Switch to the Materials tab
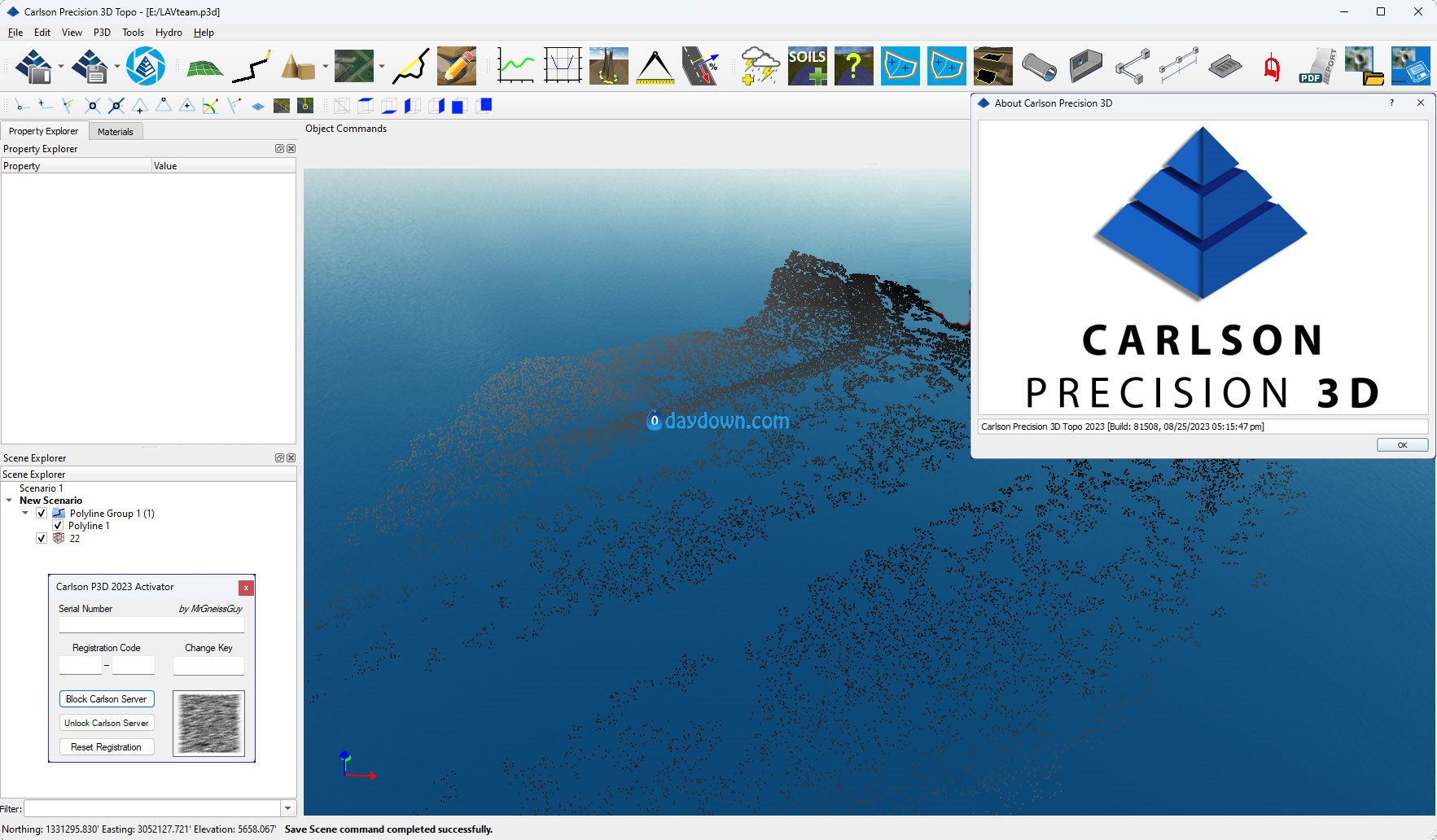Viewport: 1437px width, 840px height. 116,131
